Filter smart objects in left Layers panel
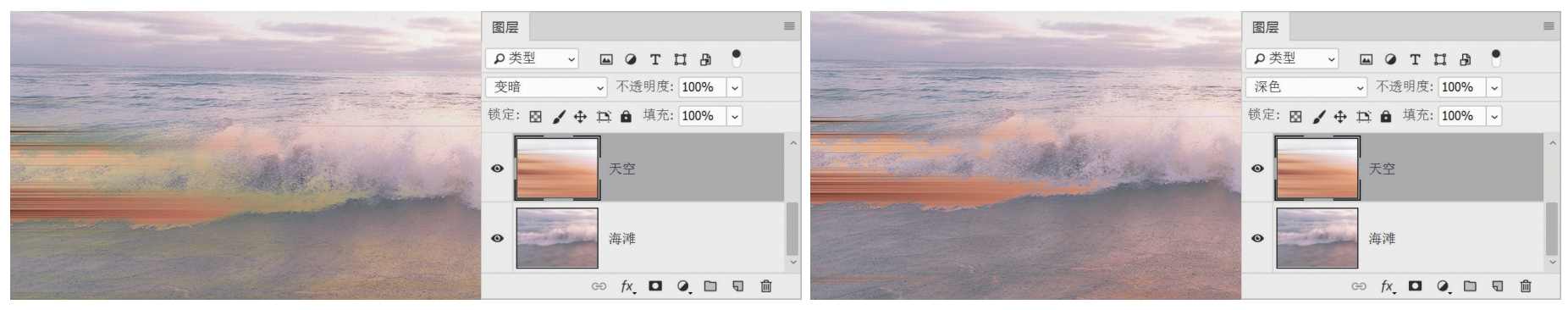 [x=705, y=59]
